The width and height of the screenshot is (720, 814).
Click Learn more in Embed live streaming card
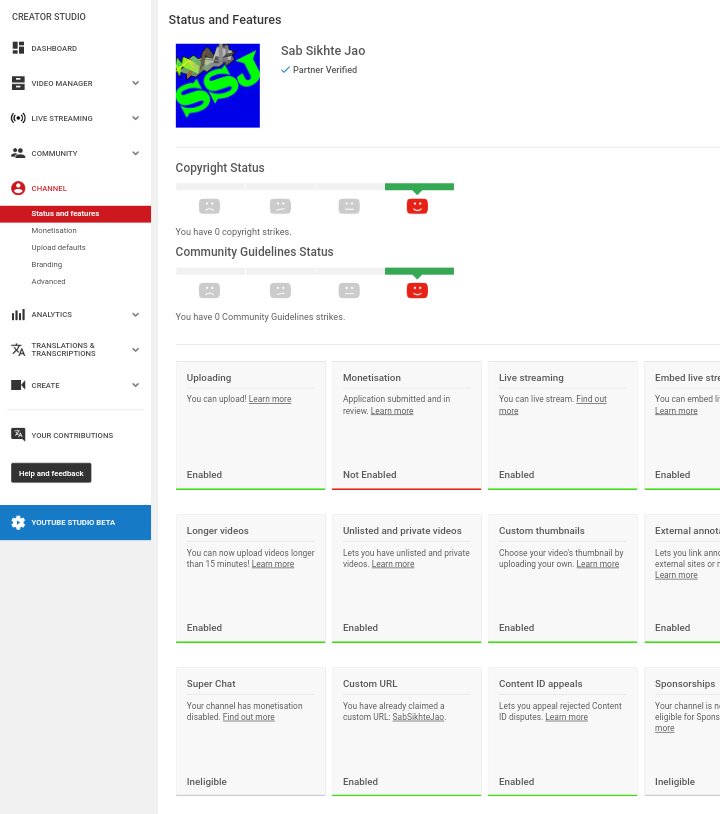pyautogui.click(x=676, y=411)
